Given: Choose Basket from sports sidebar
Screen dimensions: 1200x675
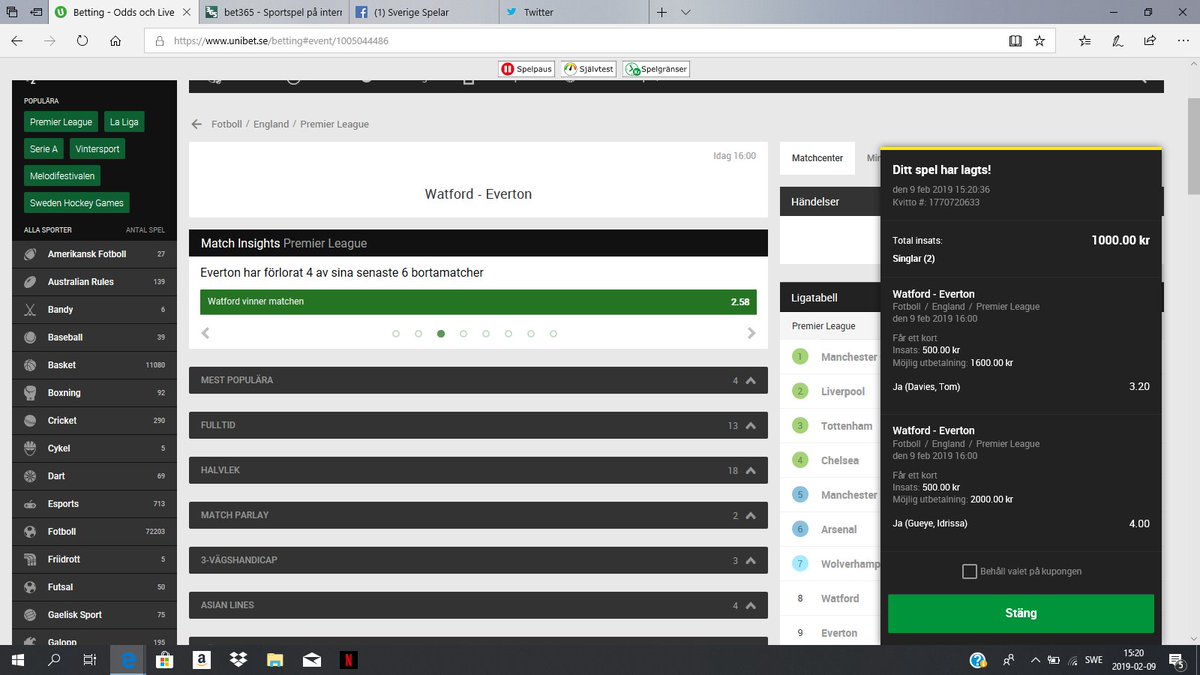Looking at the screenshot, I should 94,365.
